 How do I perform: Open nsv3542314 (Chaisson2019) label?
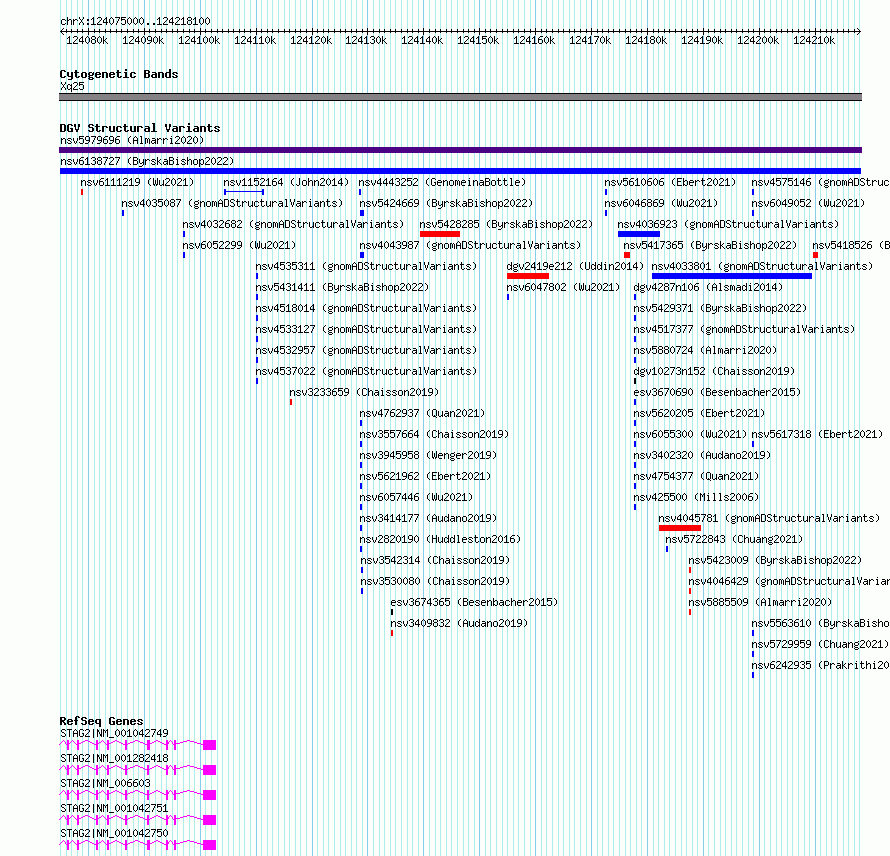[x=435, y=560]
